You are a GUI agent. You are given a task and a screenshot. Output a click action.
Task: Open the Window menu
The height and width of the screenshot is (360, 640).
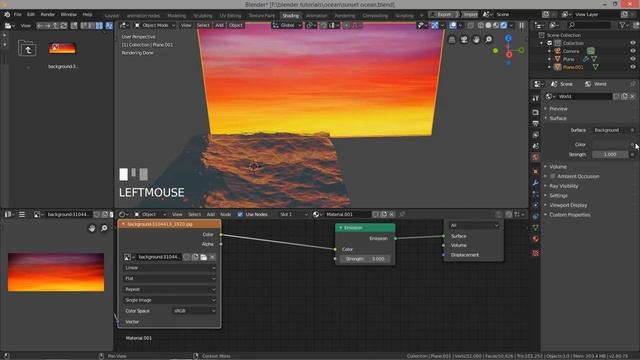(x=68, y=14)
